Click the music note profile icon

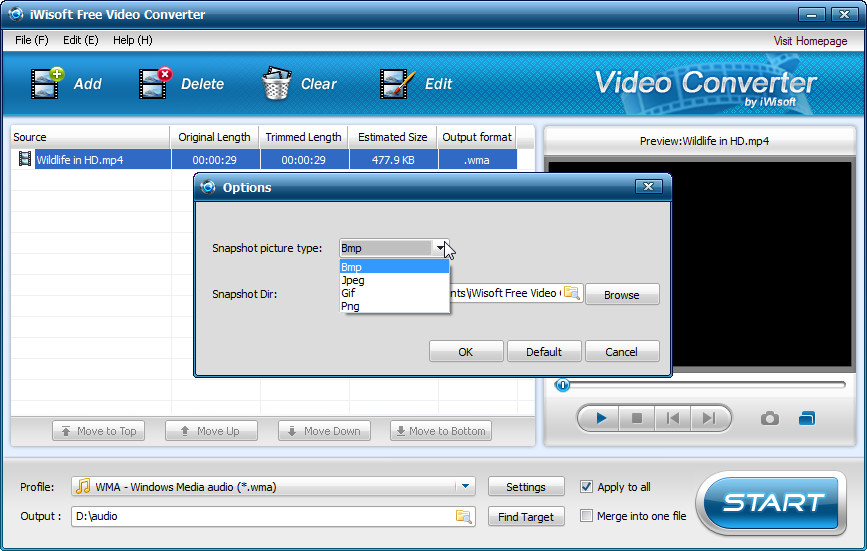[x=83, y=486]
